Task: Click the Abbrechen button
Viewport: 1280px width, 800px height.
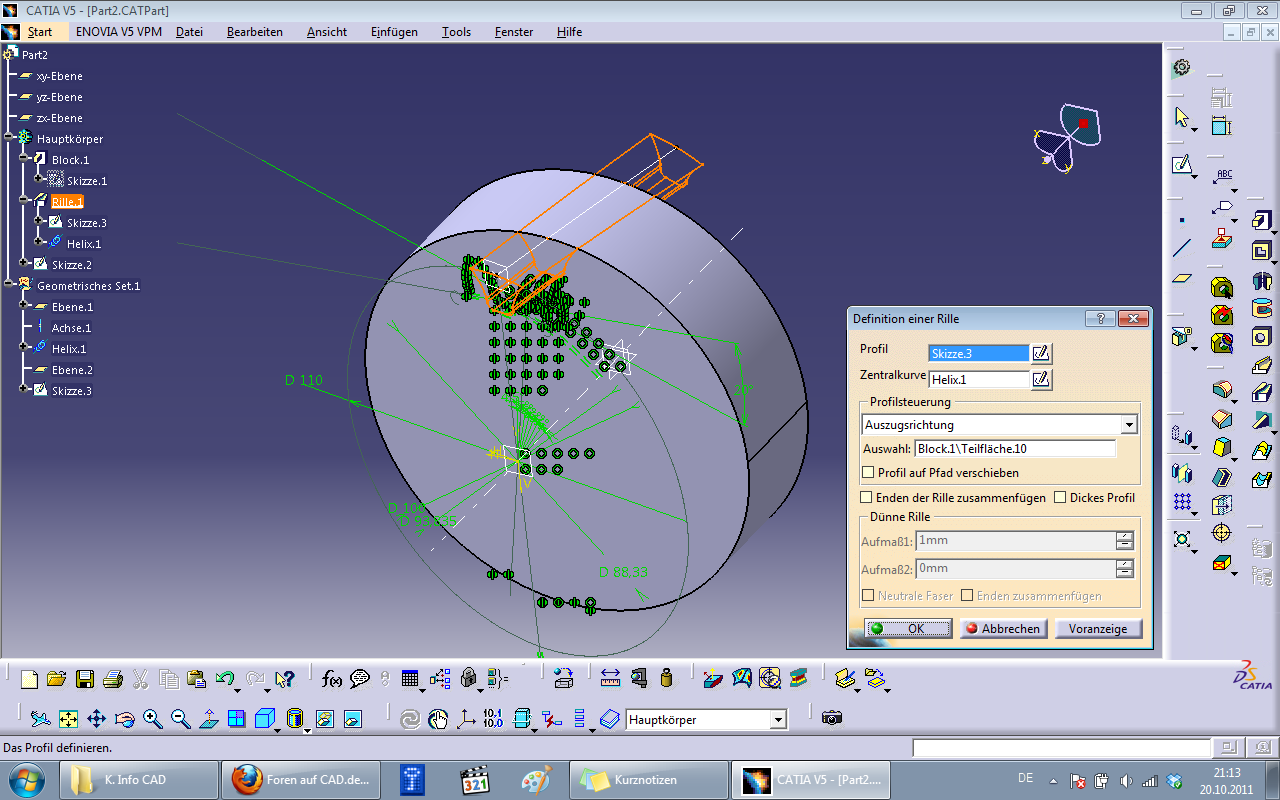Action: coord(1003,629)
